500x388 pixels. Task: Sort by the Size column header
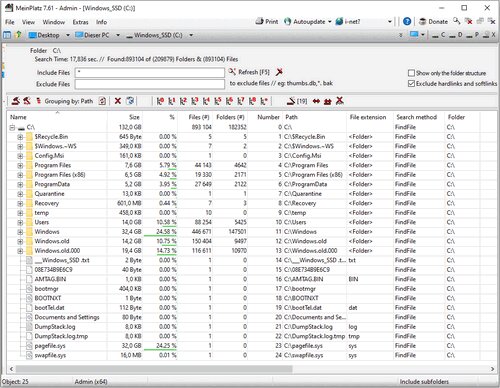(x=125, y=117)
